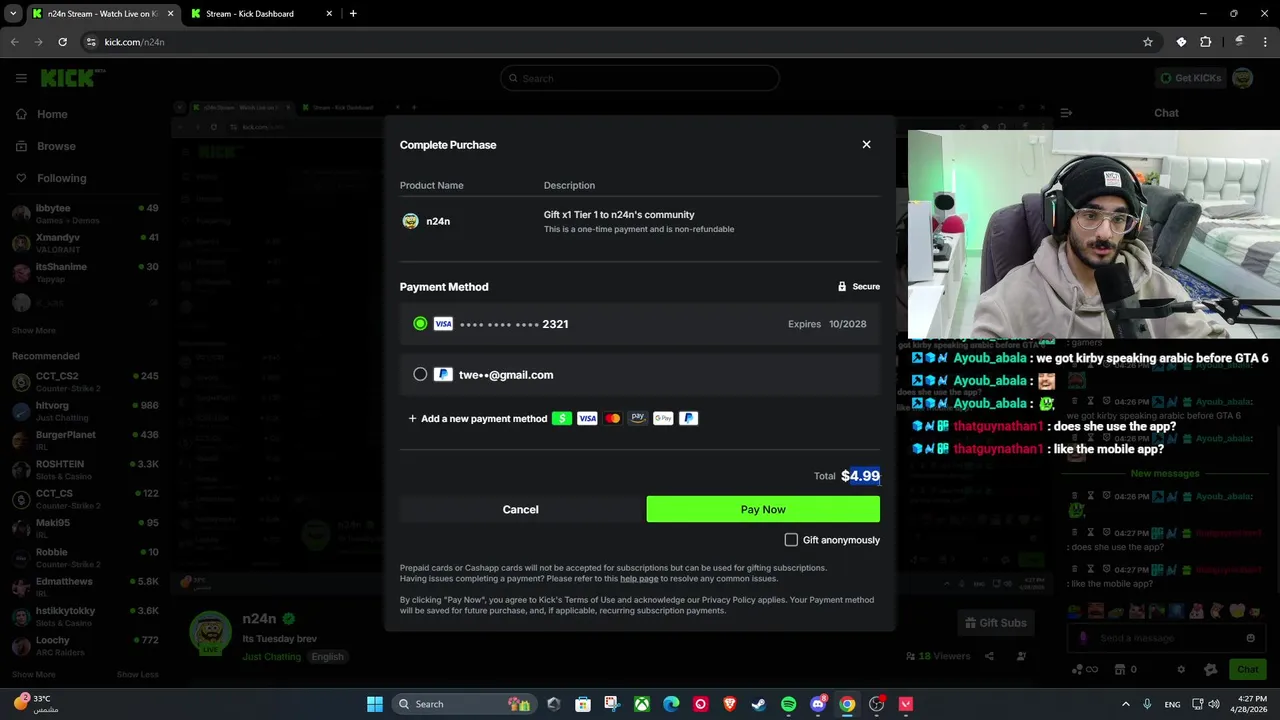The image size is (1280, 720).
Task: Click the Visa logo beside the card number
Action: (443, 324)
